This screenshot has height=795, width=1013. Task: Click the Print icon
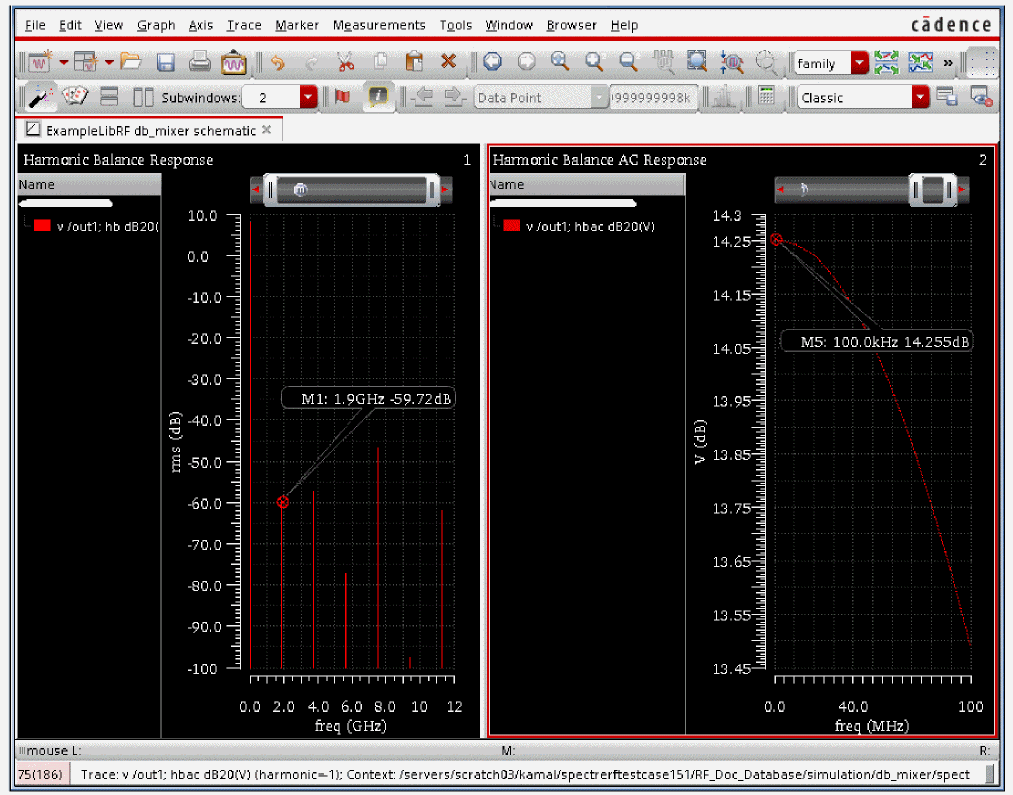200,62
